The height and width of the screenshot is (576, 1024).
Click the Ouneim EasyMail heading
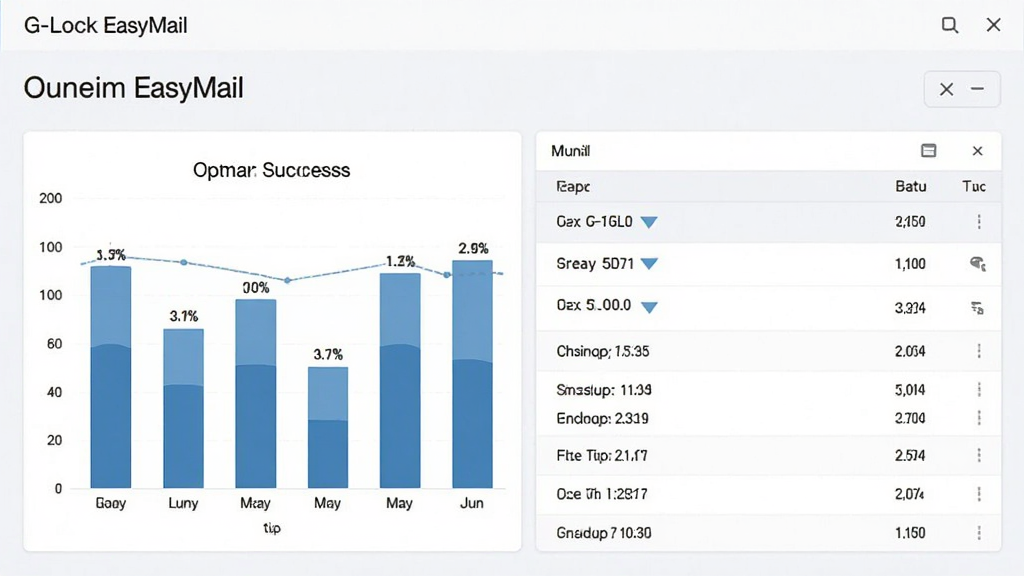(133, 88)
